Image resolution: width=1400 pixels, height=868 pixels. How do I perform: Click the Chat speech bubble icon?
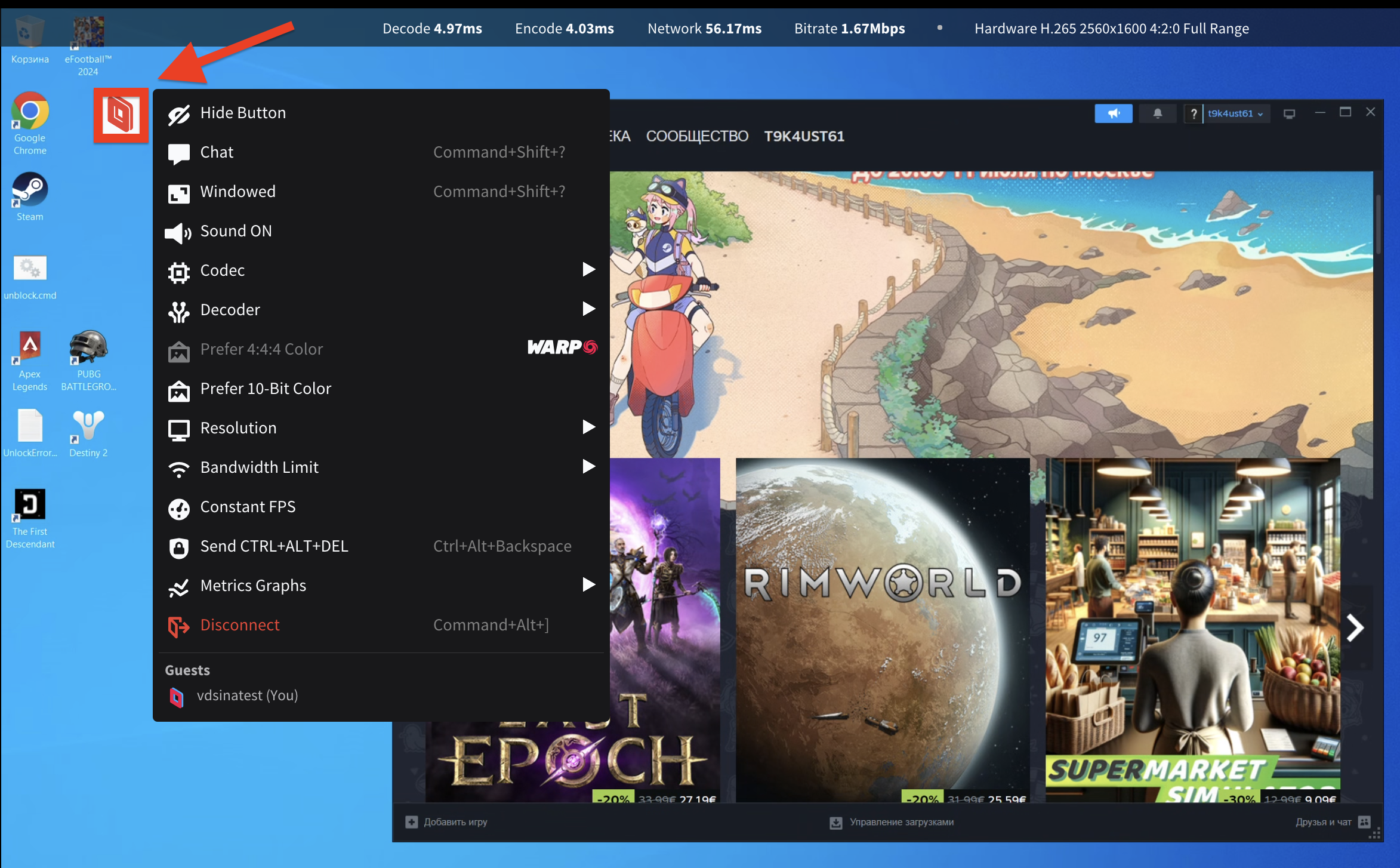click(178, 153)
